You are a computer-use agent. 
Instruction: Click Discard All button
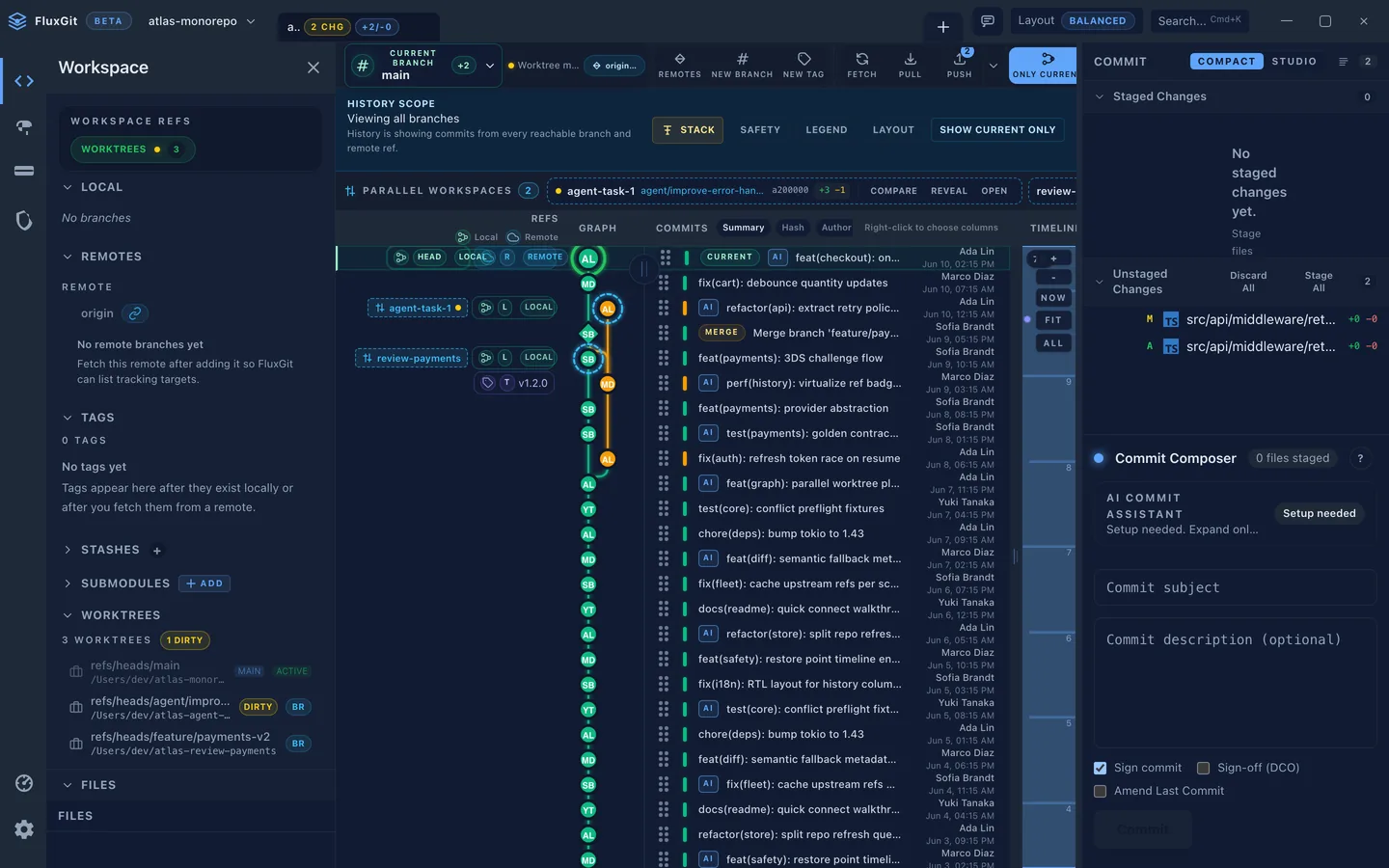[1248, 282]
